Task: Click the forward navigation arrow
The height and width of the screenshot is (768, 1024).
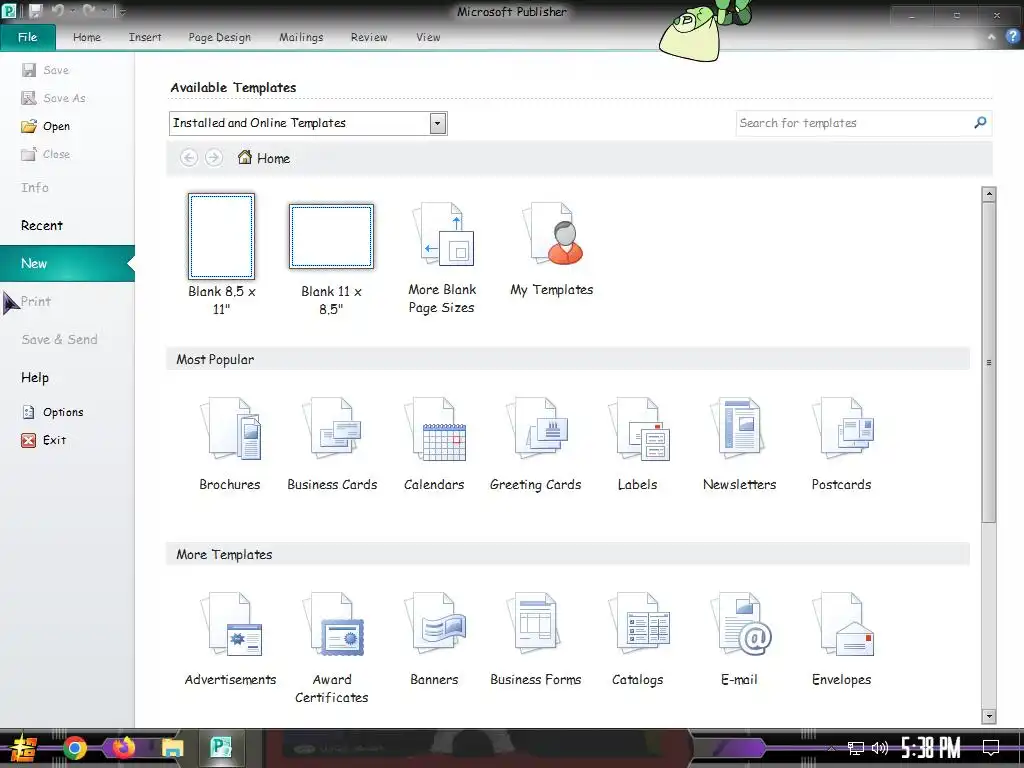Action: 214,157
